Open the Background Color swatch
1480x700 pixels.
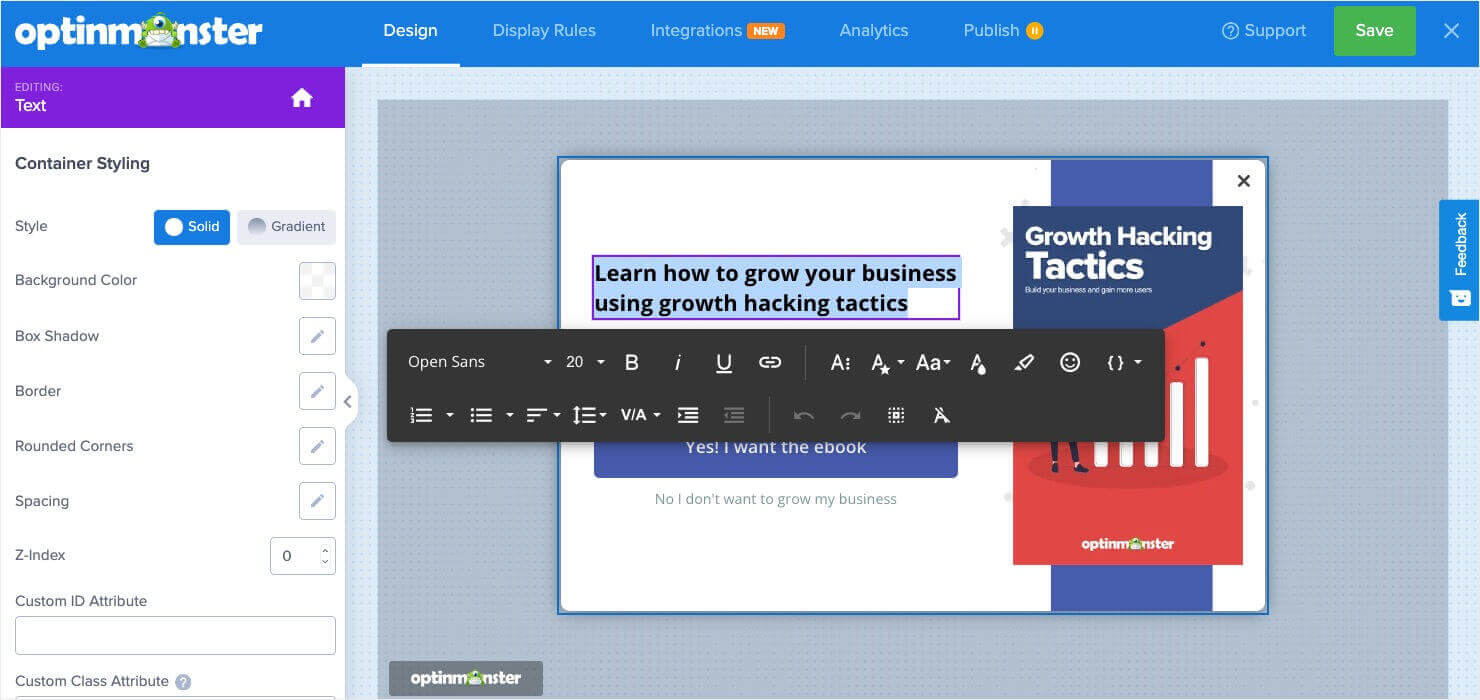click(317, 281)
